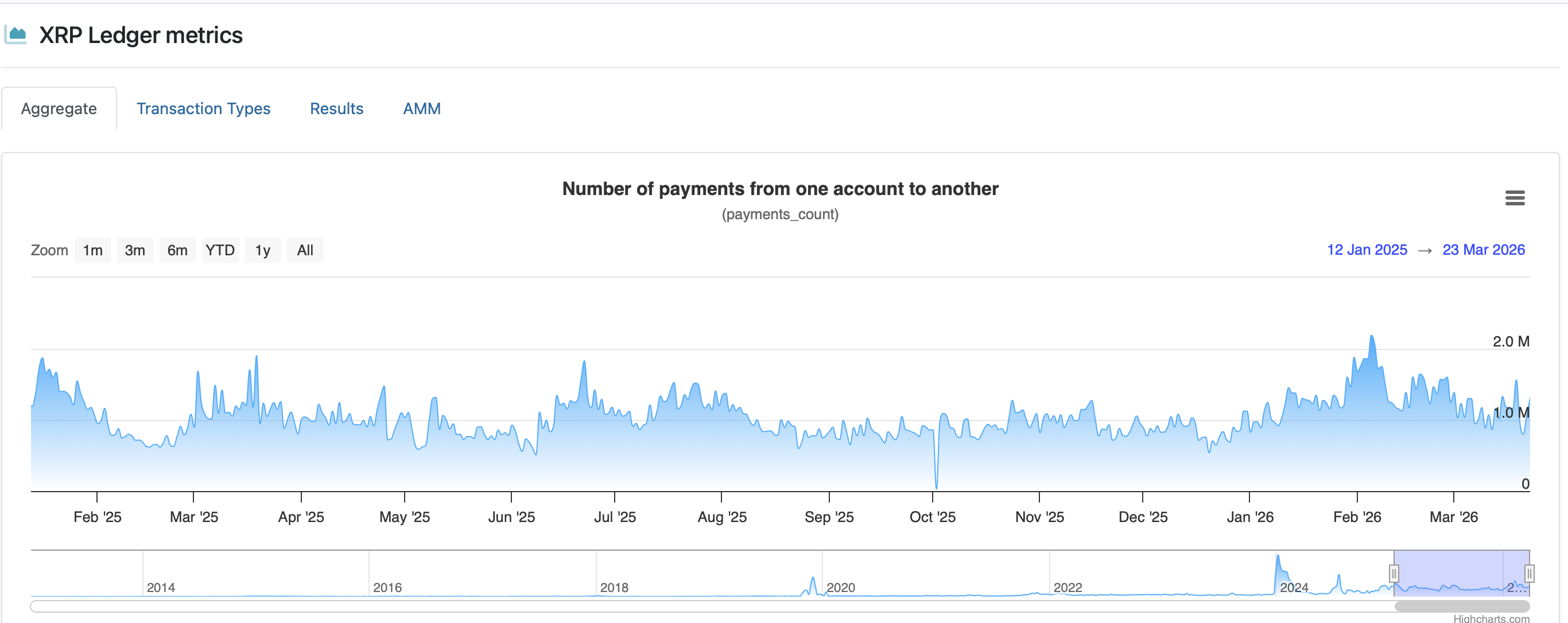Select the YTD zoom option
The width and height of the screenshot is (1568, 623).
220,250
